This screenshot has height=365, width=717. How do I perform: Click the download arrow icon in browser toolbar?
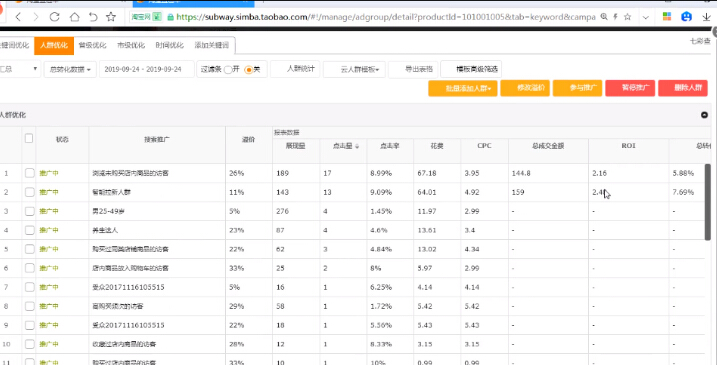pyautogui.click(x=706, y=17)
